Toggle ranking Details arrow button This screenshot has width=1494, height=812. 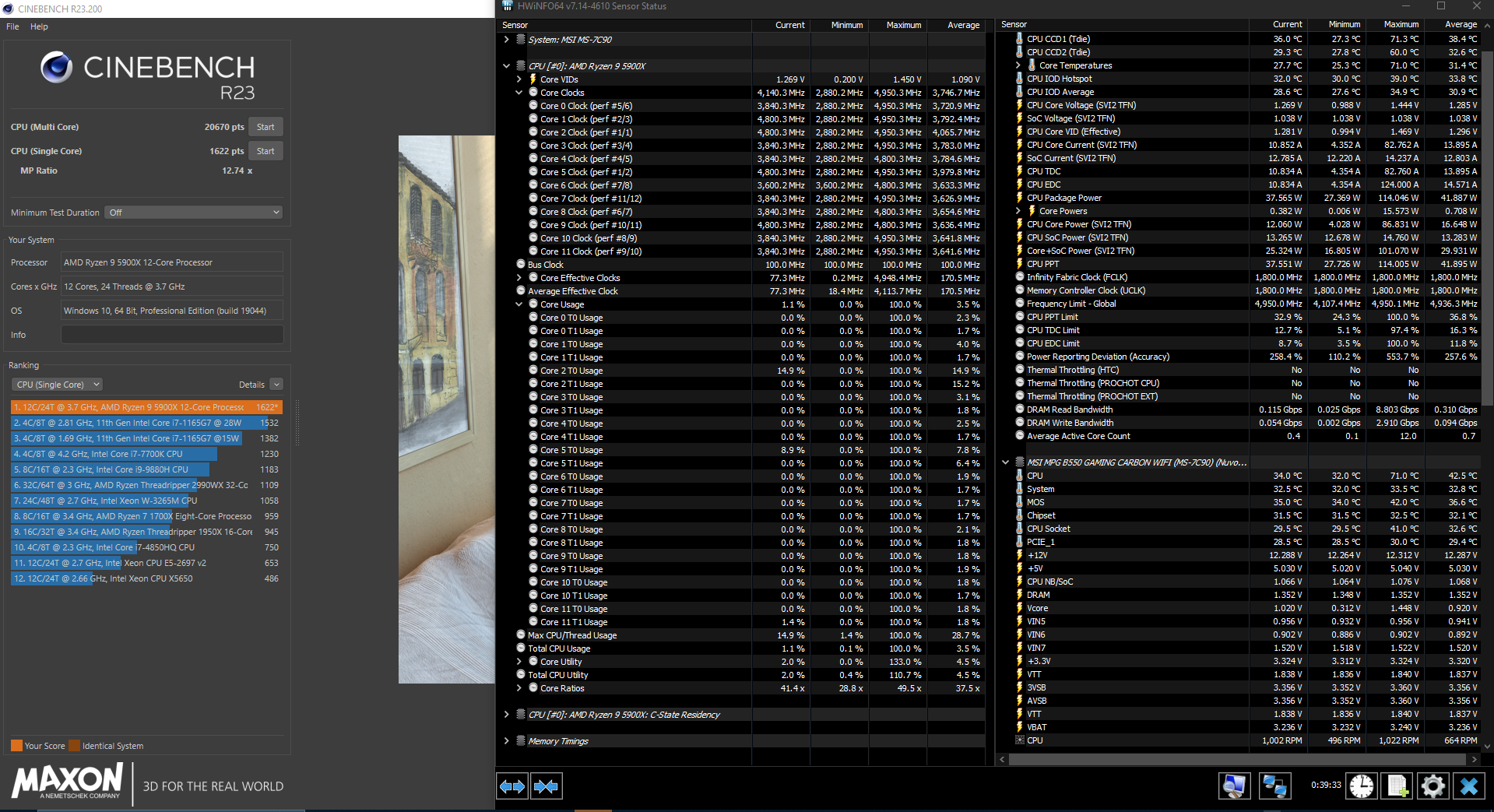(x=276, y=385)
